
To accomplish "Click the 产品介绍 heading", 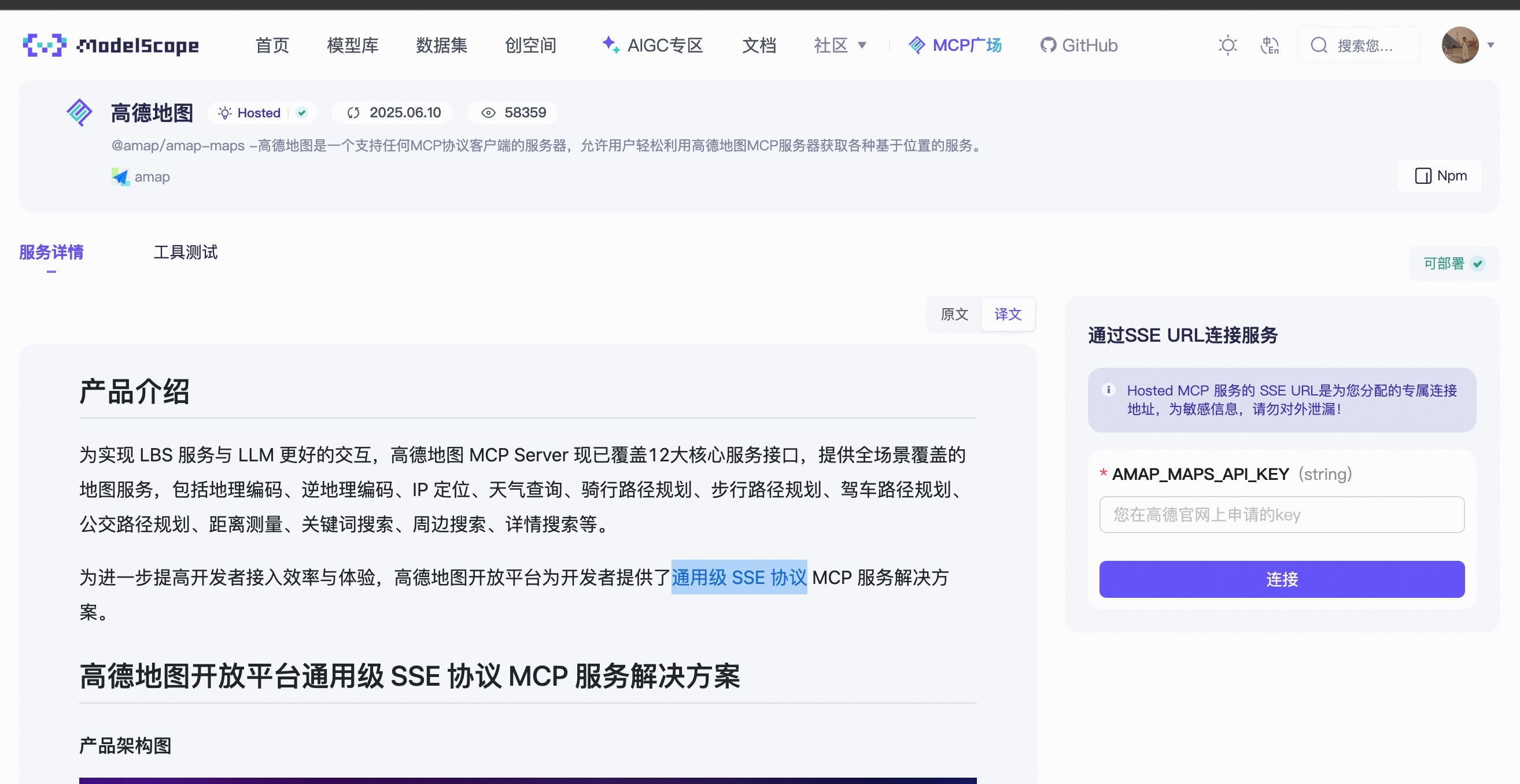I will [x=135, y=391].
